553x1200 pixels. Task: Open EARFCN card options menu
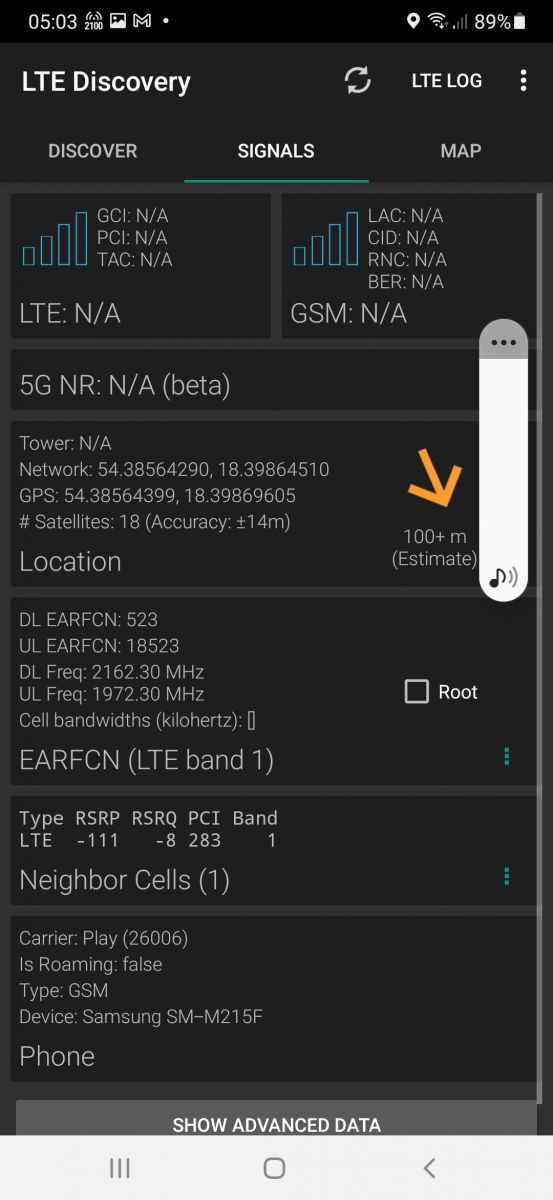click(x=507, y=756)
